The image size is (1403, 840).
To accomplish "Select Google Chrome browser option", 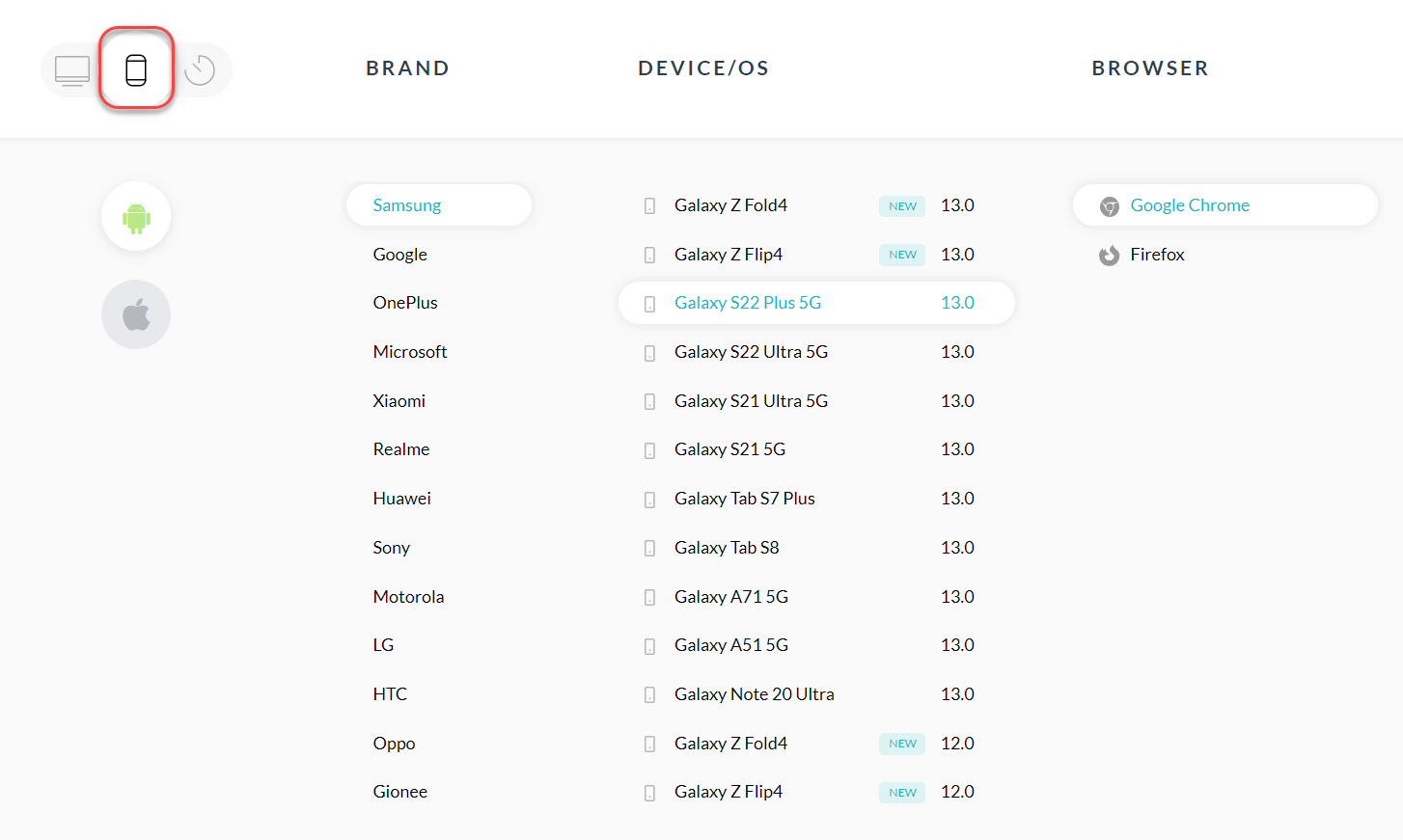I will click(1190, 205).
